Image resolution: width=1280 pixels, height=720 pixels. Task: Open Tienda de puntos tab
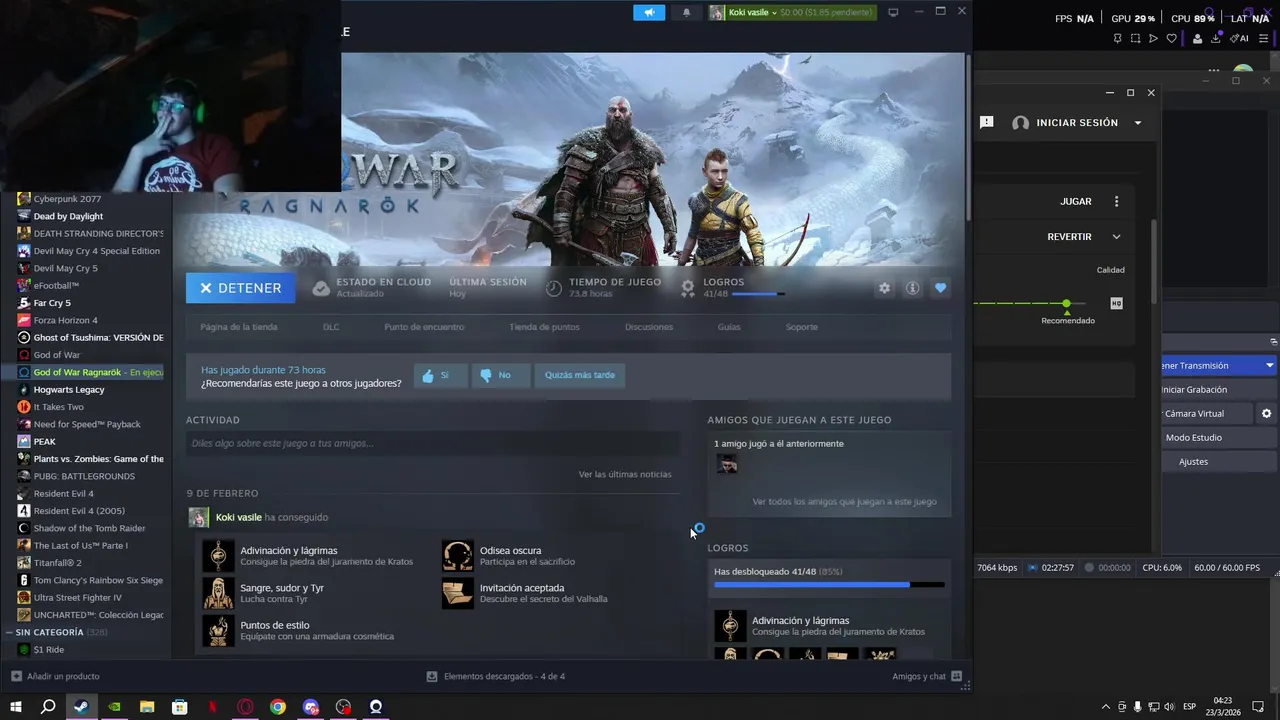(x=544, y=327)
